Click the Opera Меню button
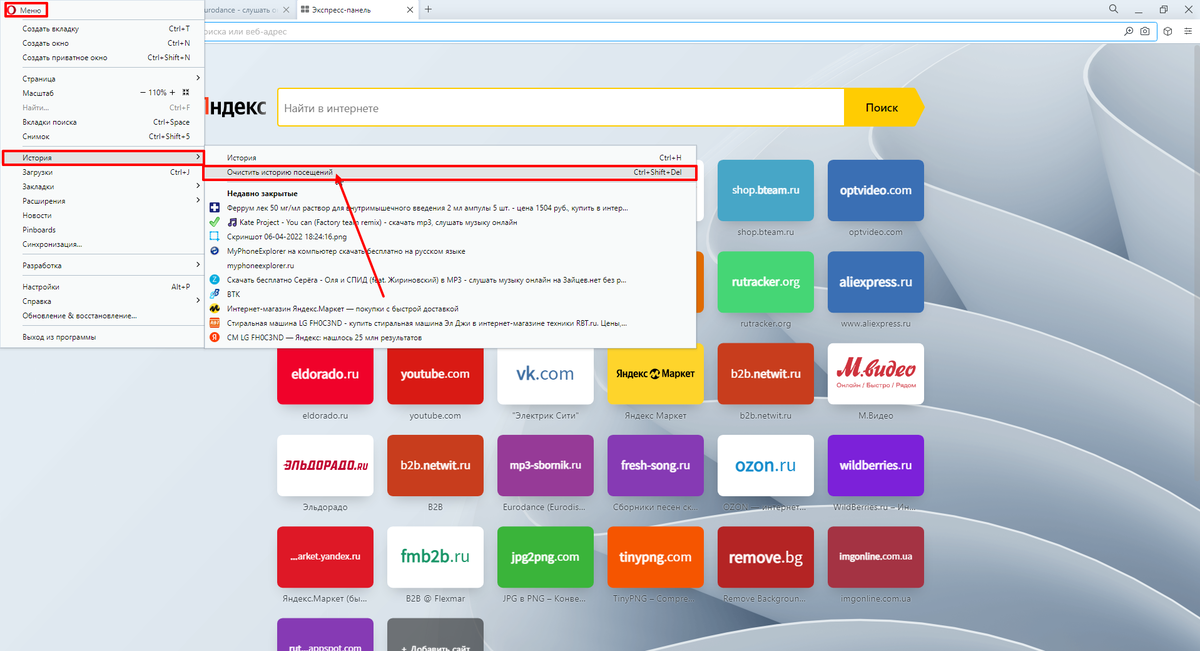 click(25, 9)
